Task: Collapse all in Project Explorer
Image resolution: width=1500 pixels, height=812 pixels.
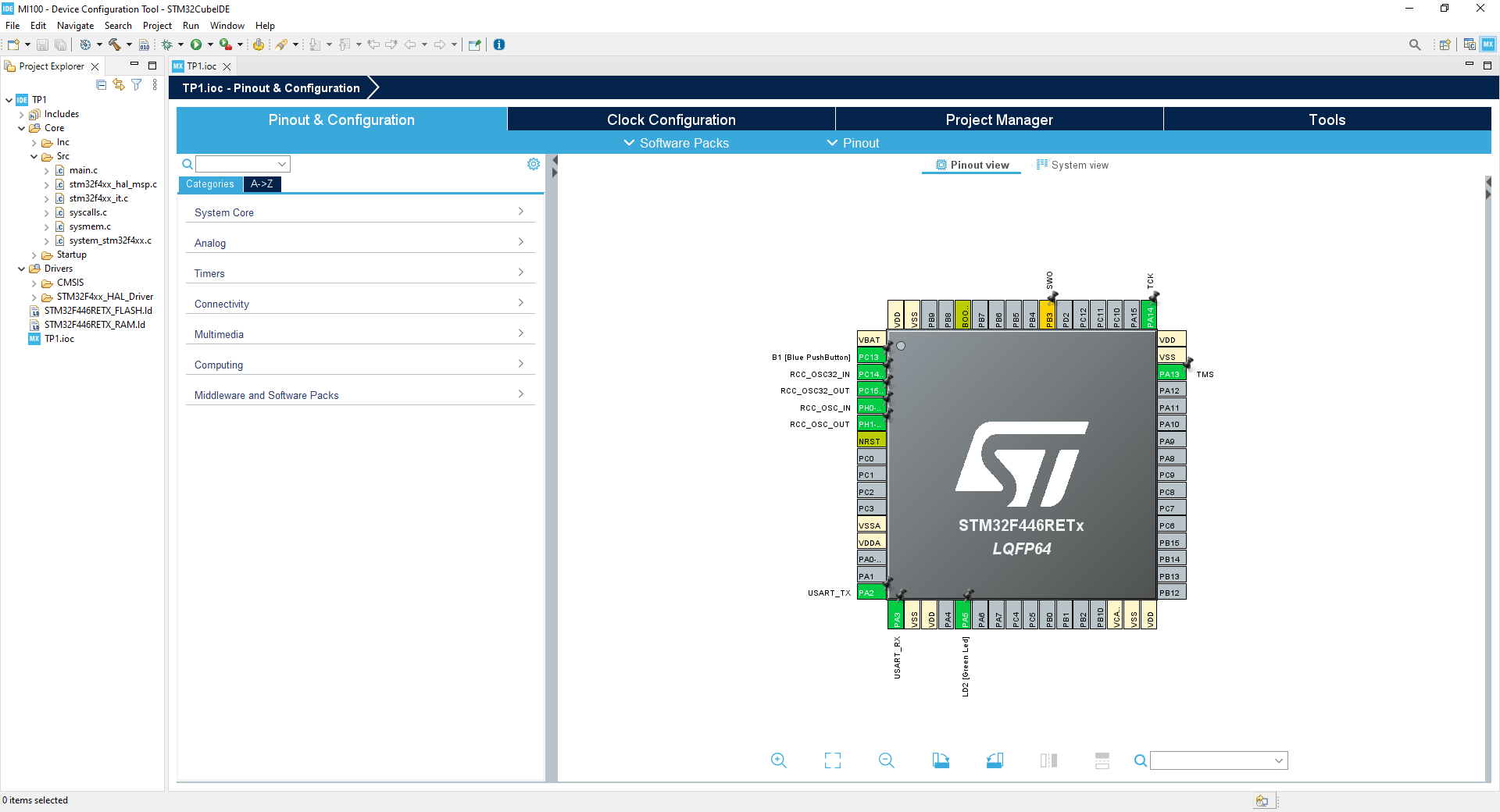Action: [x=102, y=84]
